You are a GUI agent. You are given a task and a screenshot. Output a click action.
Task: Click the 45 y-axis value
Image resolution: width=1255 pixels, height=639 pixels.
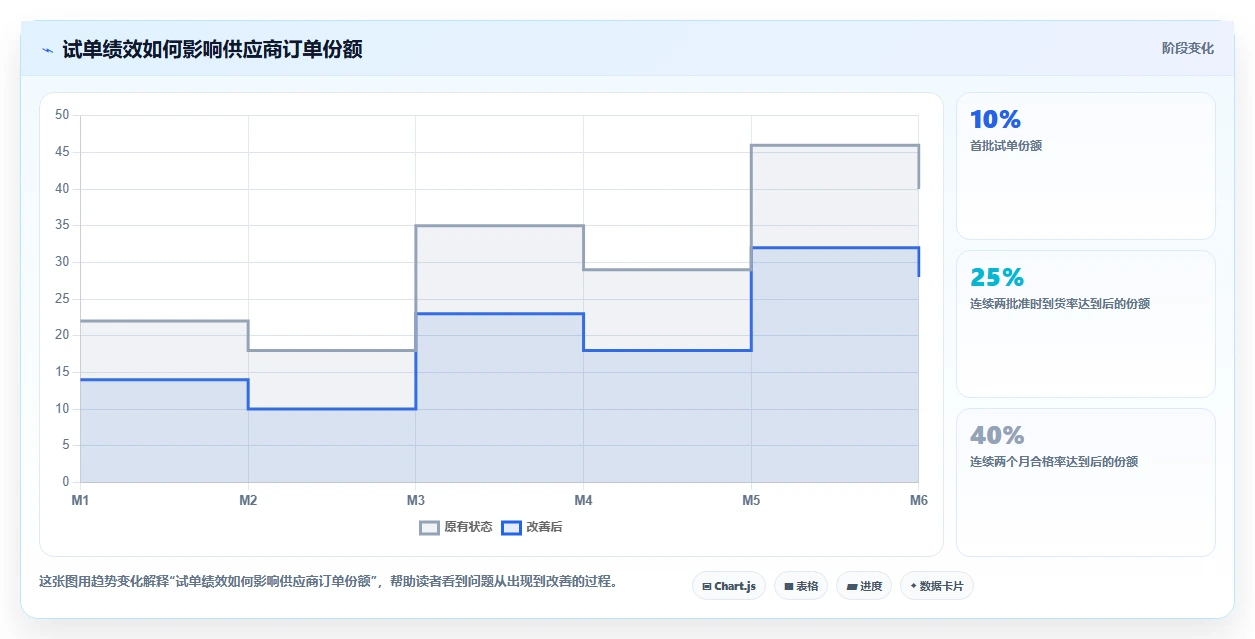point(62,152)
